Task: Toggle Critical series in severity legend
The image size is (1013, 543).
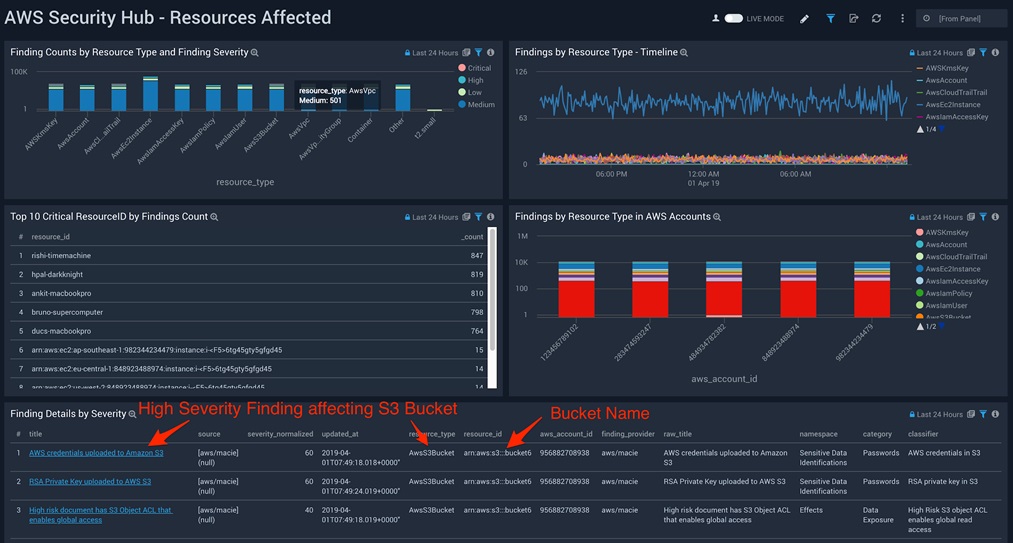Action: tap(475, 68)
